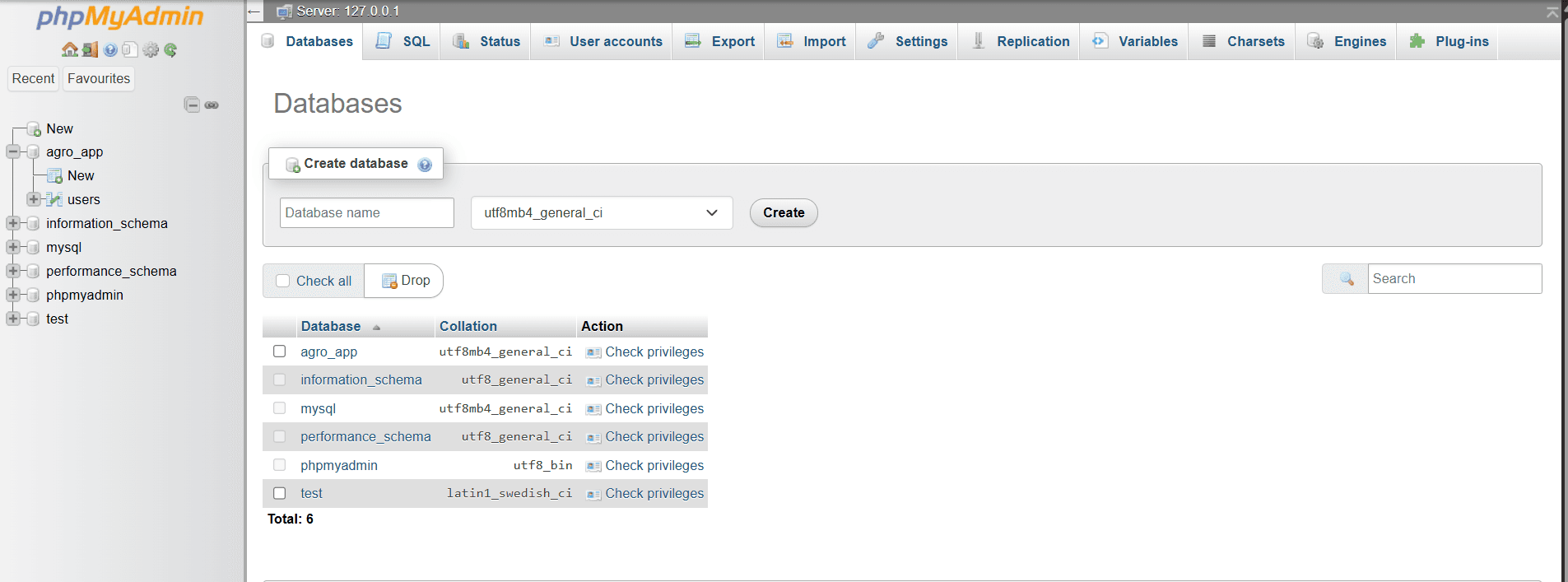Open the Plug-ins tab
Image resolution: width=1568 pixels, height=582 pixels.
pos(1448,41)
